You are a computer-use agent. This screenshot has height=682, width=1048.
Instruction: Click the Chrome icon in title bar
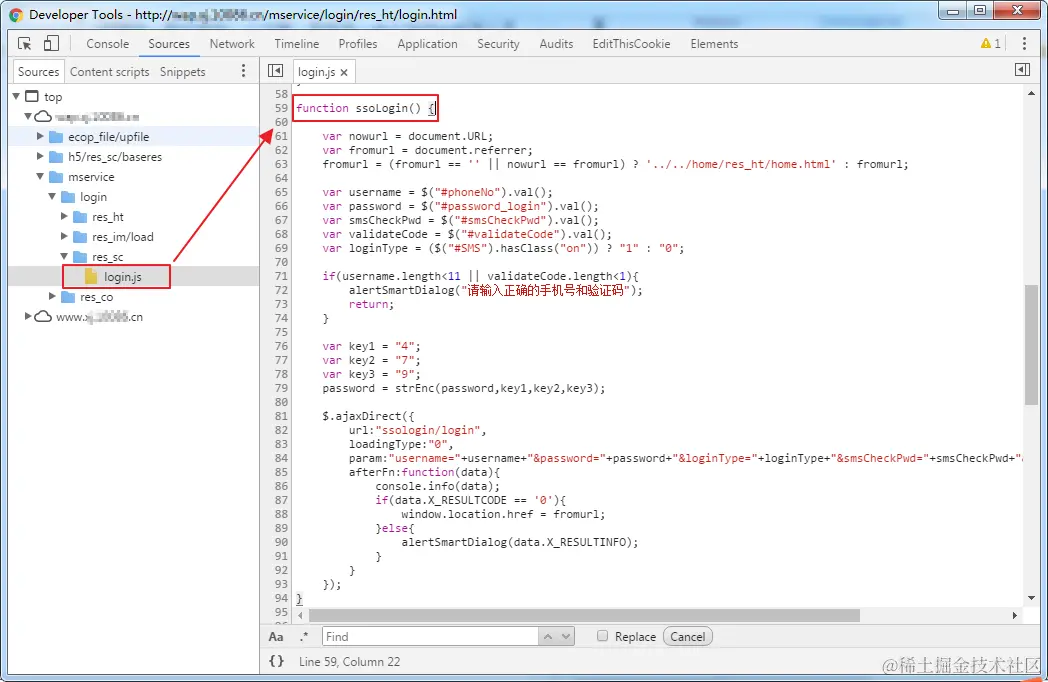pyautogui.click(x=15, y=15)
